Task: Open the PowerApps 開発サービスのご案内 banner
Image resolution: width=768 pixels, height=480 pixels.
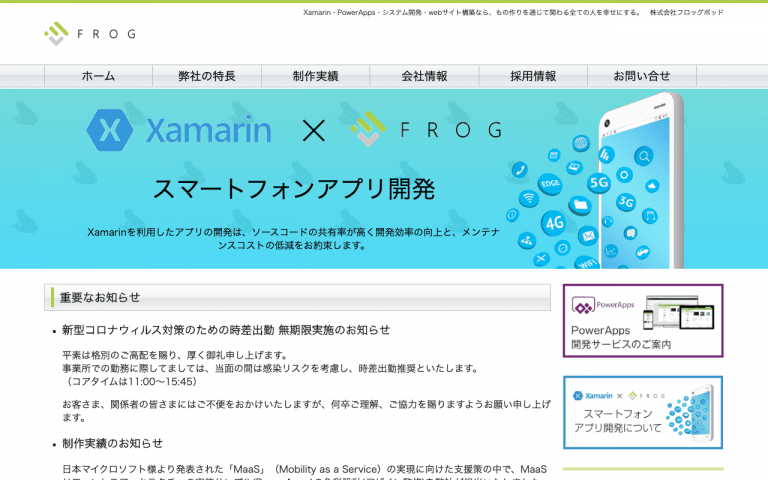Action: click(x=643, y=321)
